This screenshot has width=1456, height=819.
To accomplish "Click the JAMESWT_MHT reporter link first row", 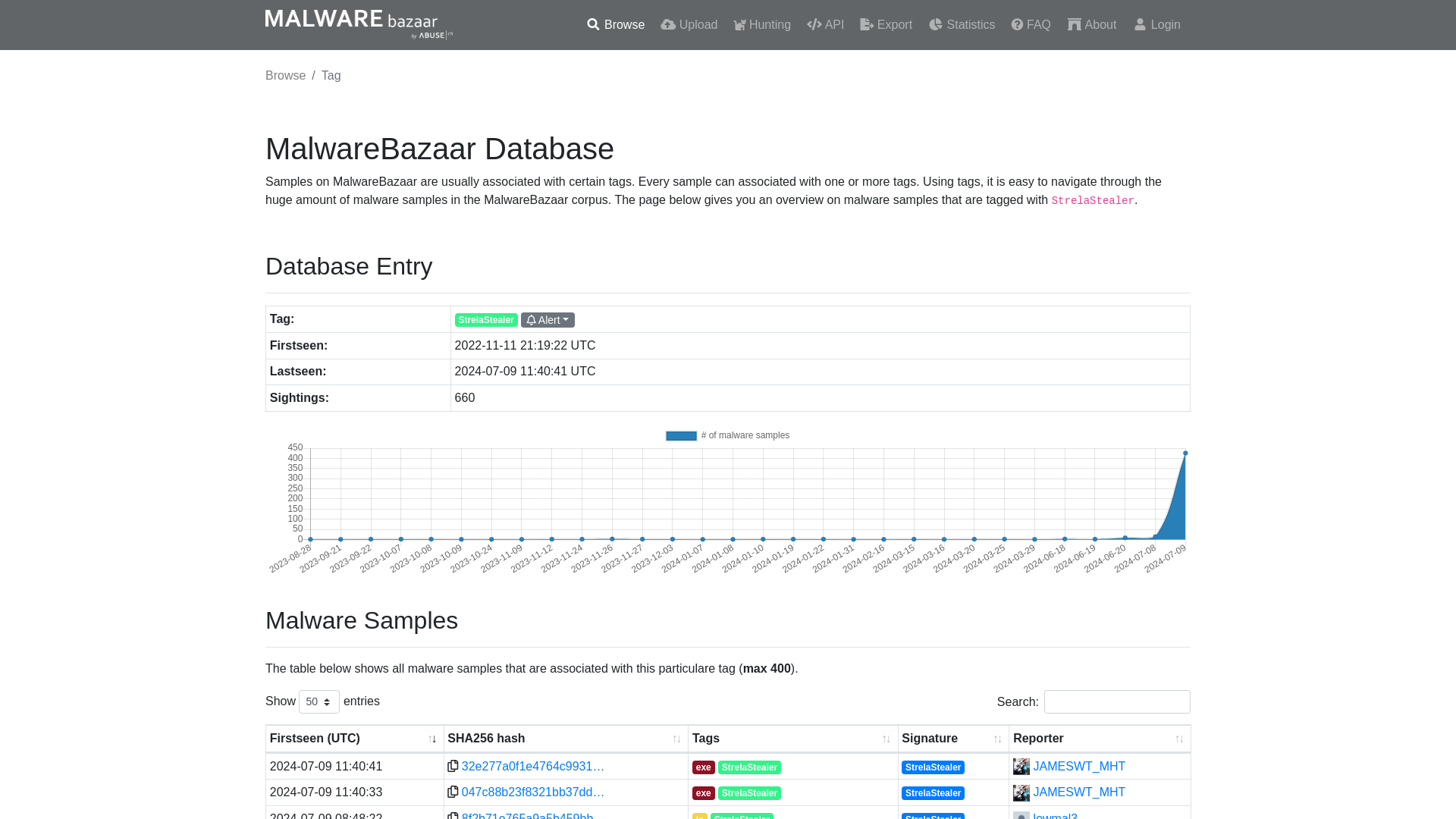I will pos(1079,766).
